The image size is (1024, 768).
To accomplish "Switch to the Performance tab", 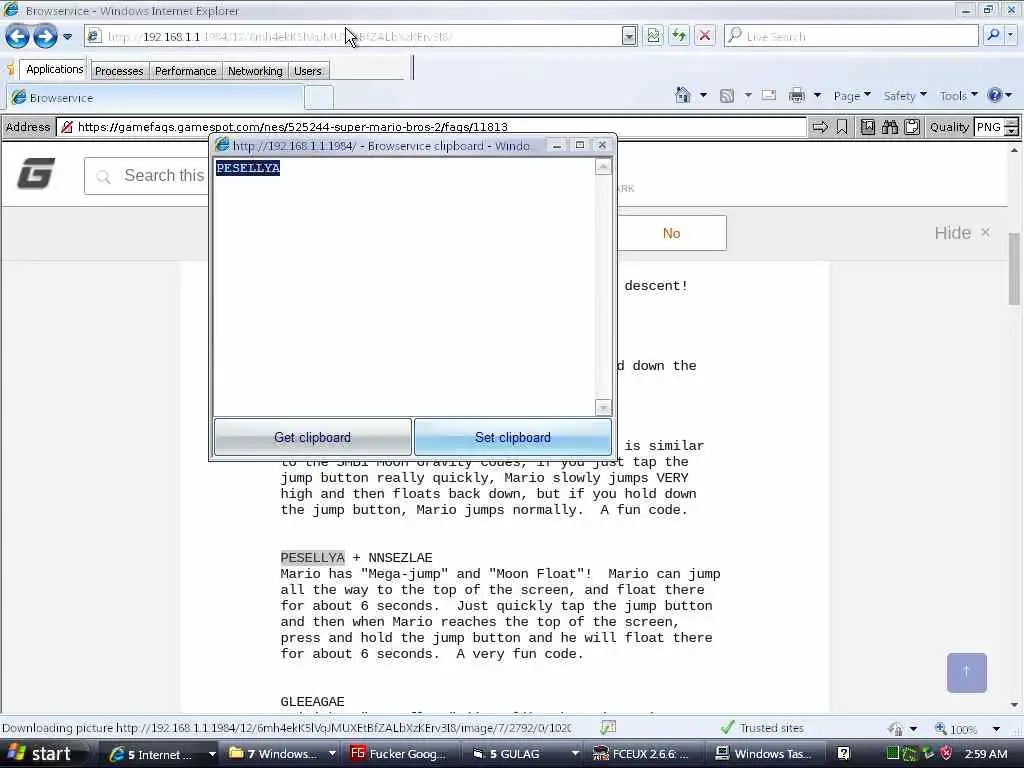I will click(185, 71).
